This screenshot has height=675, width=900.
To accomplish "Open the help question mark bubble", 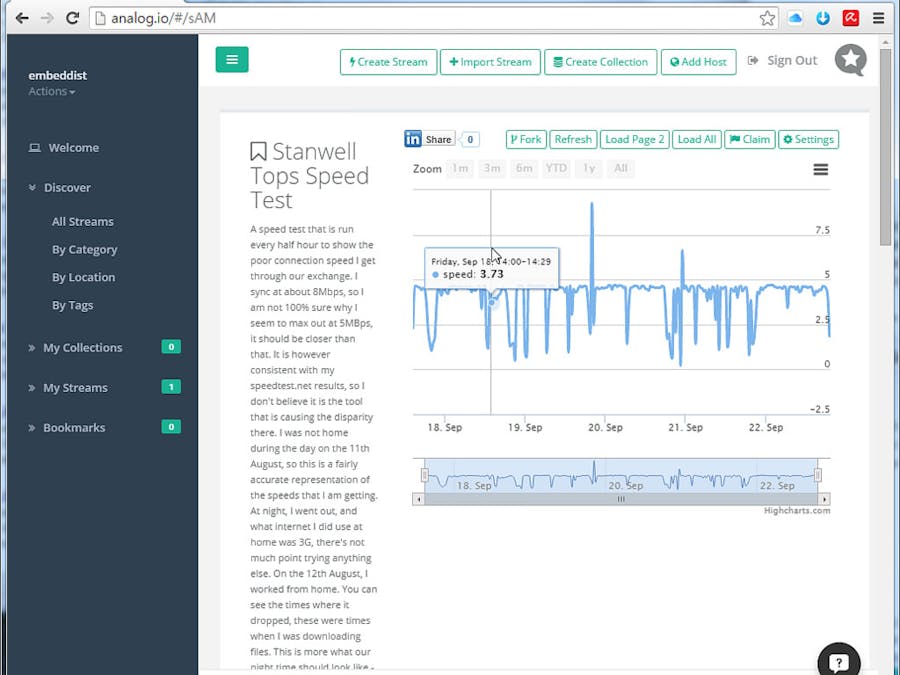I will (x=839, y=660).
